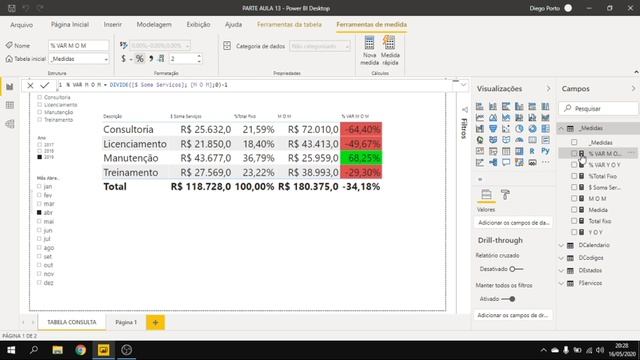This screenshot has width=640, height=360.
Task: Open Windows Start menu
Action: pos(11,350)
